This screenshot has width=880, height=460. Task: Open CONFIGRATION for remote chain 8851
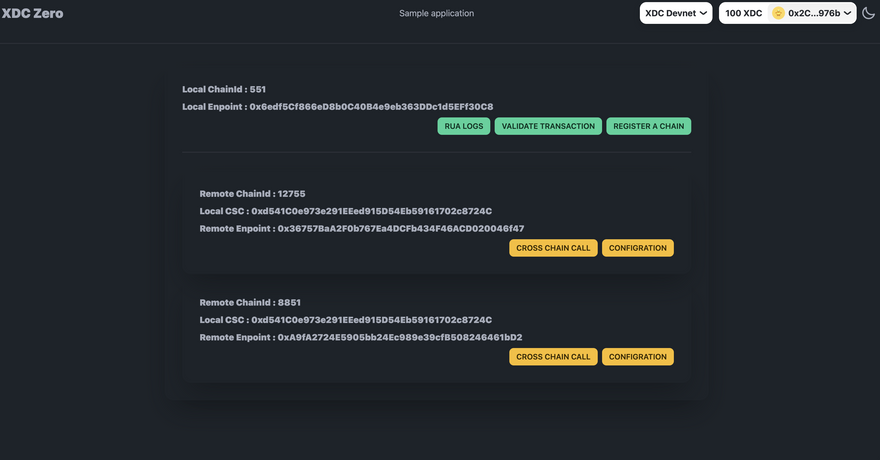coord(637,357)
